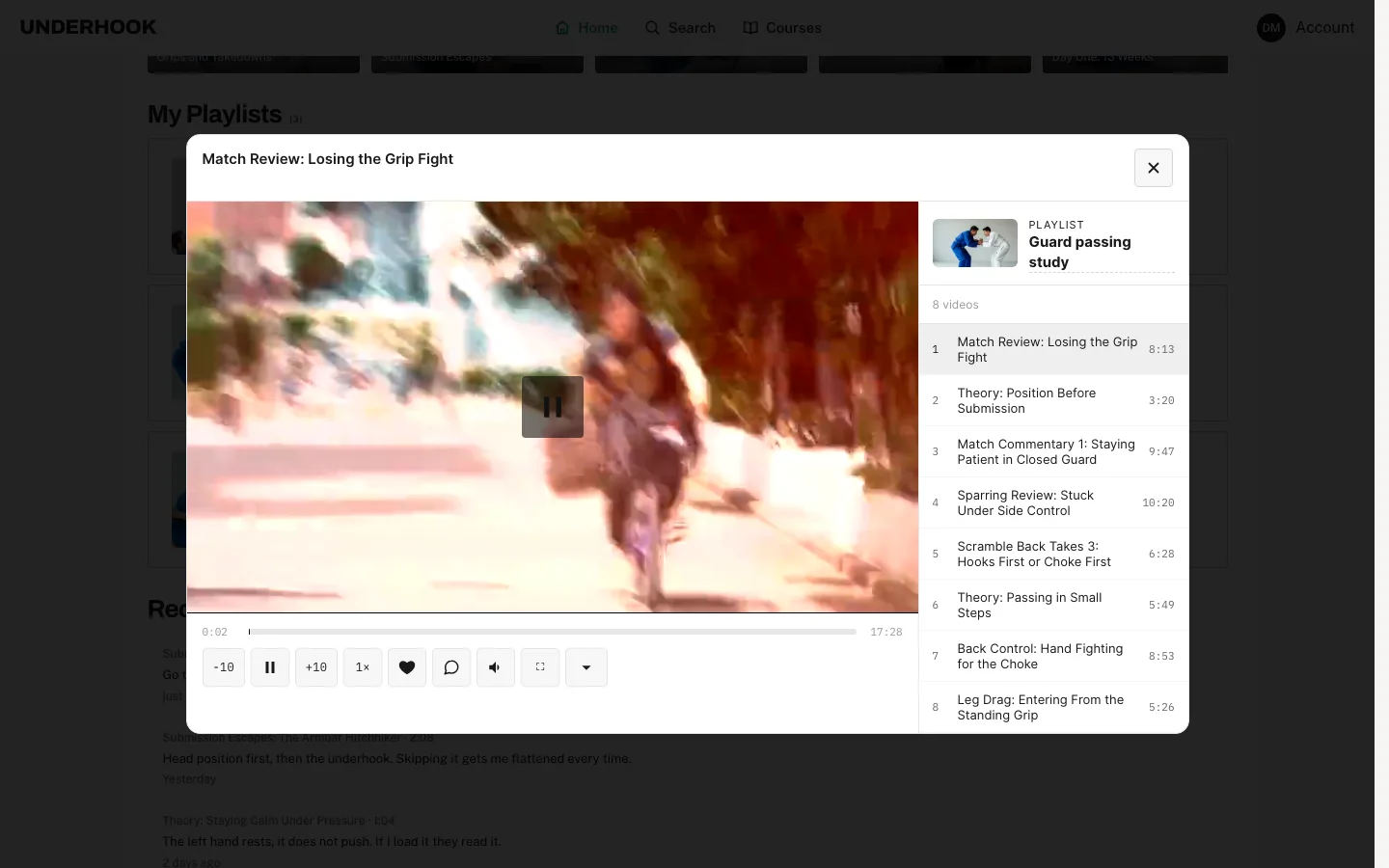Skip forward ten seconds with +10

(316, 667)
